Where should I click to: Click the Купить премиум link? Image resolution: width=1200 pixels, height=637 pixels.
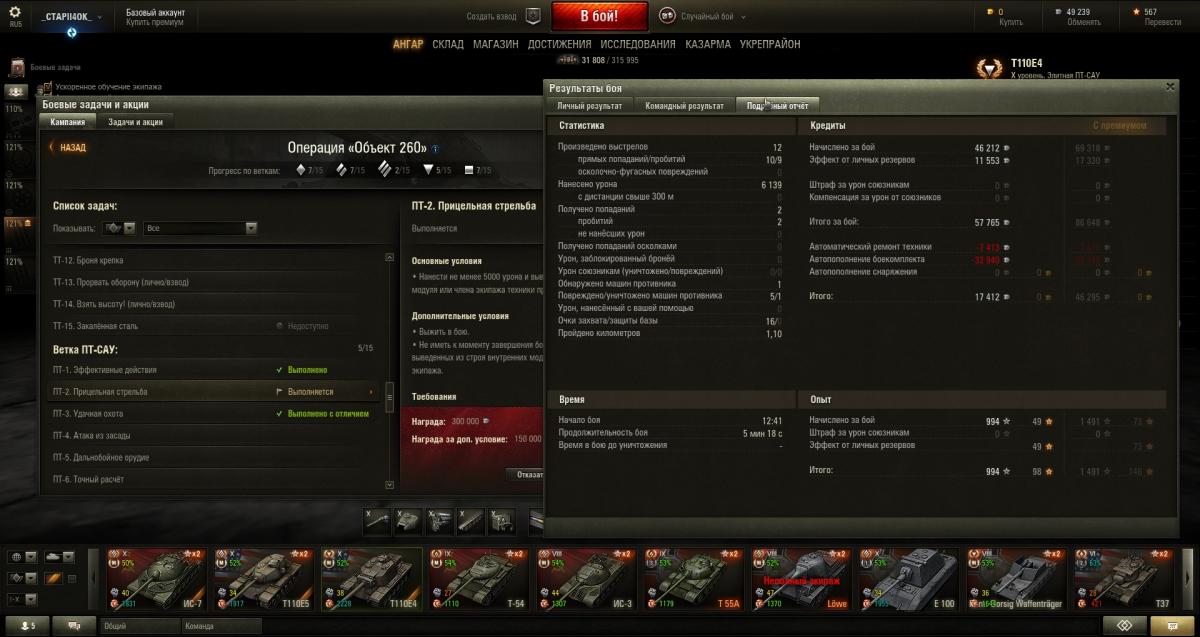[x=154, y=23]
